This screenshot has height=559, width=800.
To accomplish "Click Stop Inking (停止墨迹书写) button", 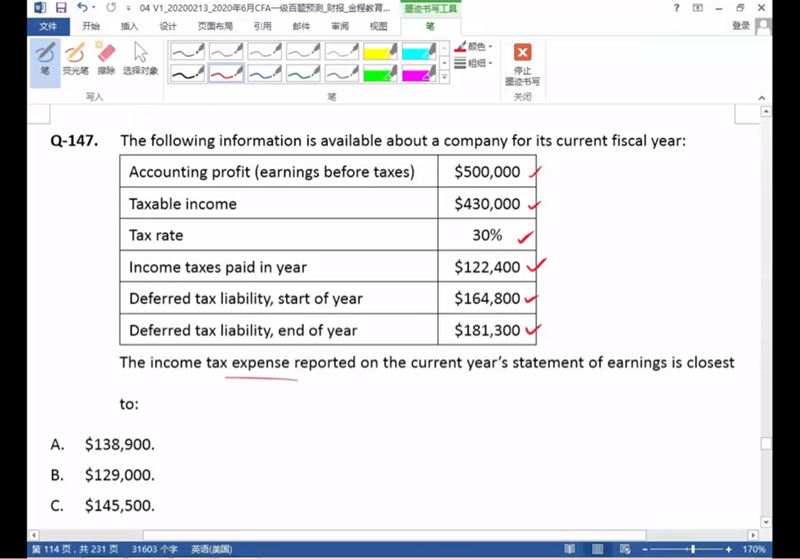I will pyautogui.click(x=522, y=62).
